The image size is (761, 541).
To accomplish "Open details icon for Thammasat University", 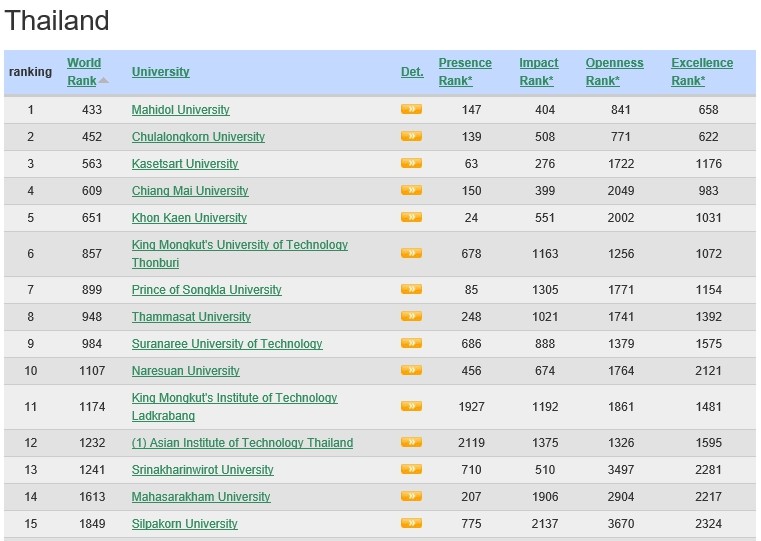I will point(411,316).
